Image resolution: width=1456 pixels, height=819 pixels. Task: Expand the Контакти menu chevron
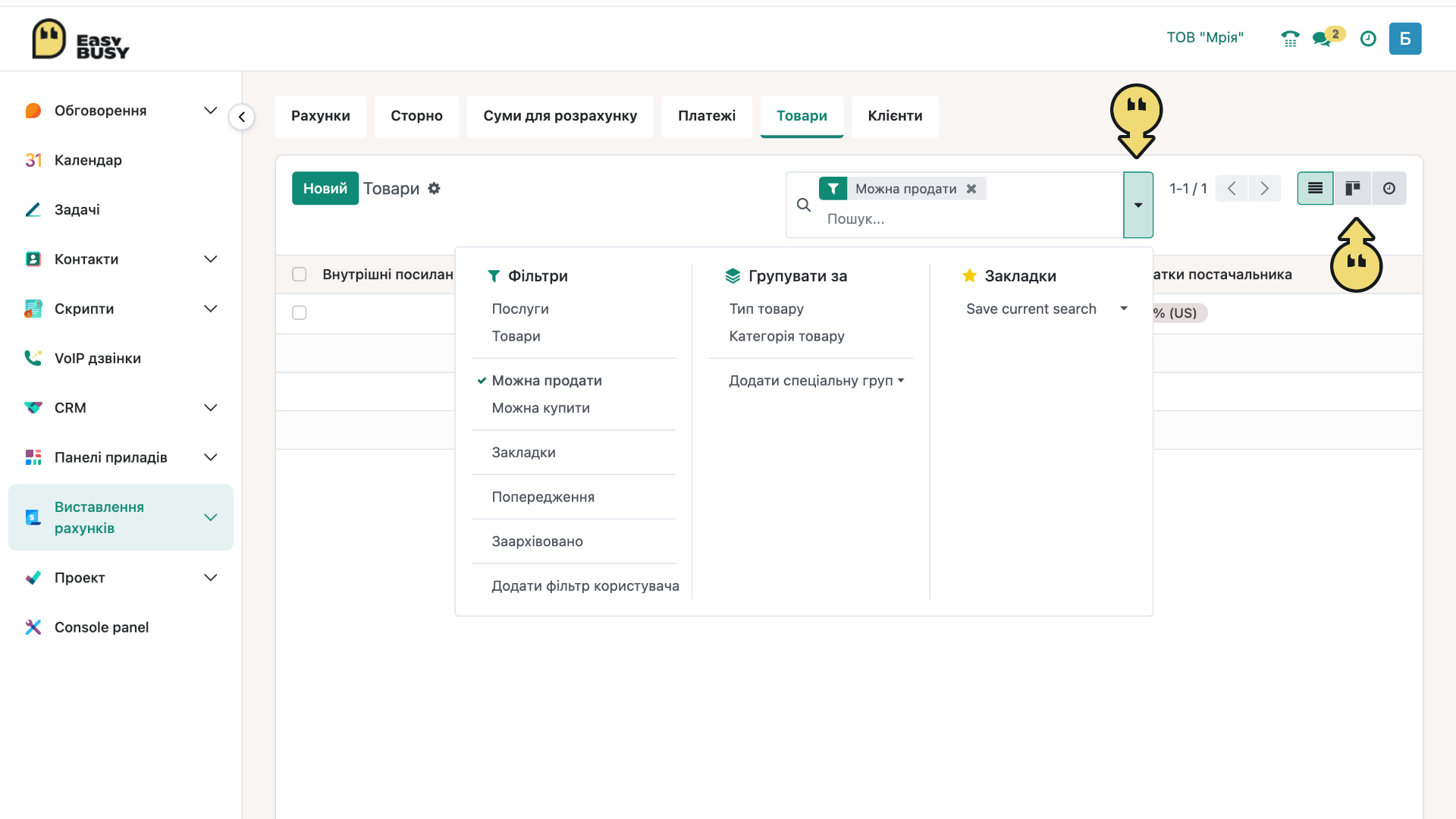[x=211, y=259]
